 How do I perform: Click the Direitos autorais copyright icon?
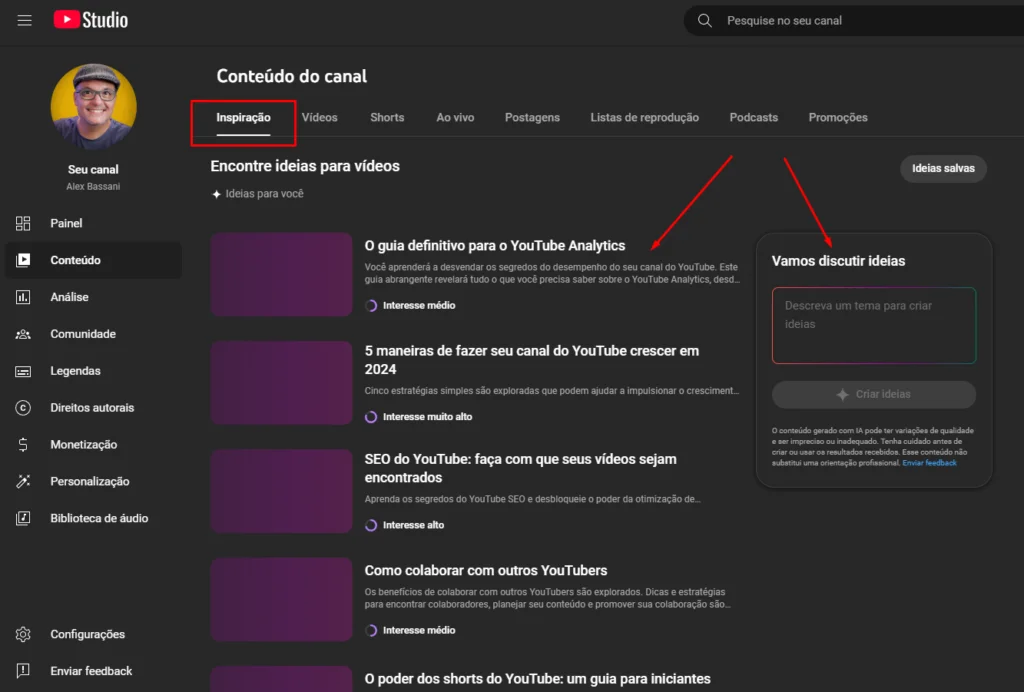click(24, 408)
